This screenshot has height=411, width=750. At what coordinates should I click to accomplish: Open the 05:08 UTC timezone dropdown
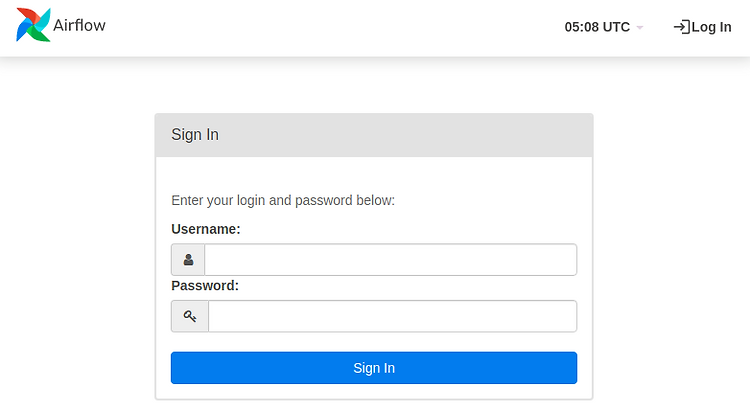click(x=604, y=27)
